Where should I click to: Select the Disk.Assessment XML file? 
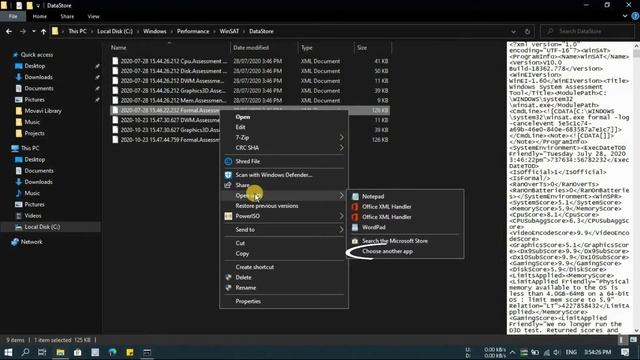(250, 71)
